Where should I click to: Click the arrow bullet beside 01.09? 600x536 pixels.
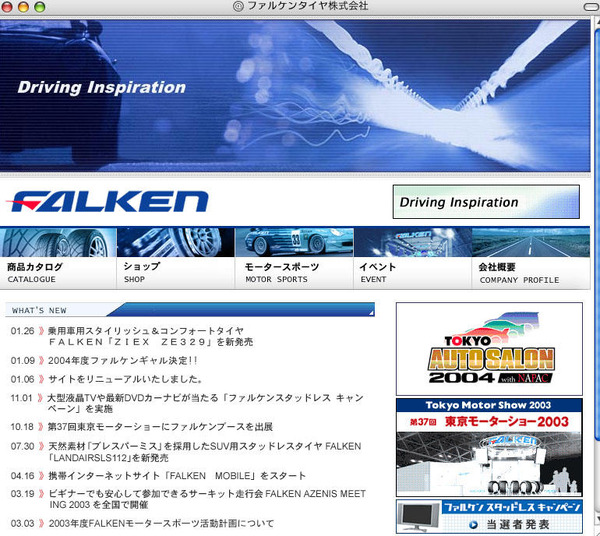point(41,360)
